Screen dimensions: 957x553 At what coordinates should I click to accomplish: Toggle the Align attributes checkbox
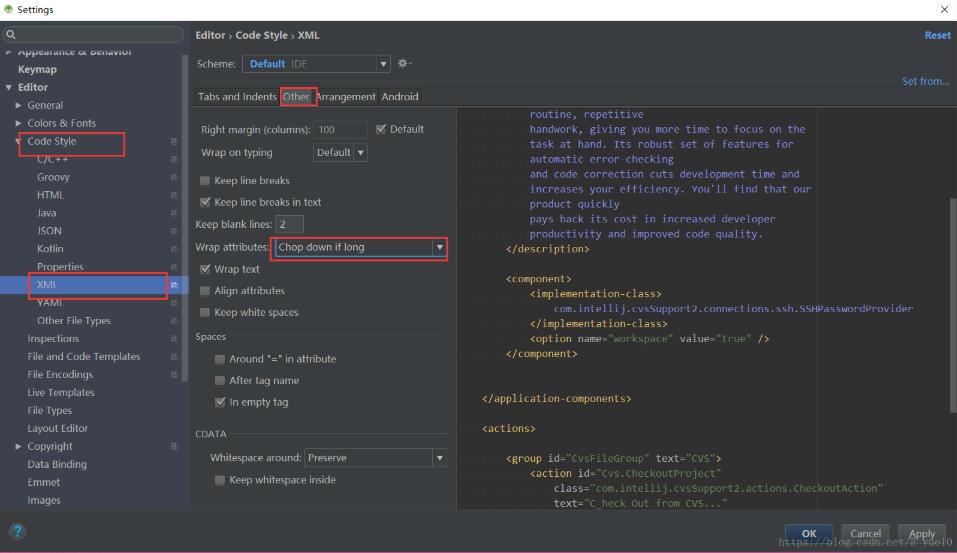(x=205, y=291)
